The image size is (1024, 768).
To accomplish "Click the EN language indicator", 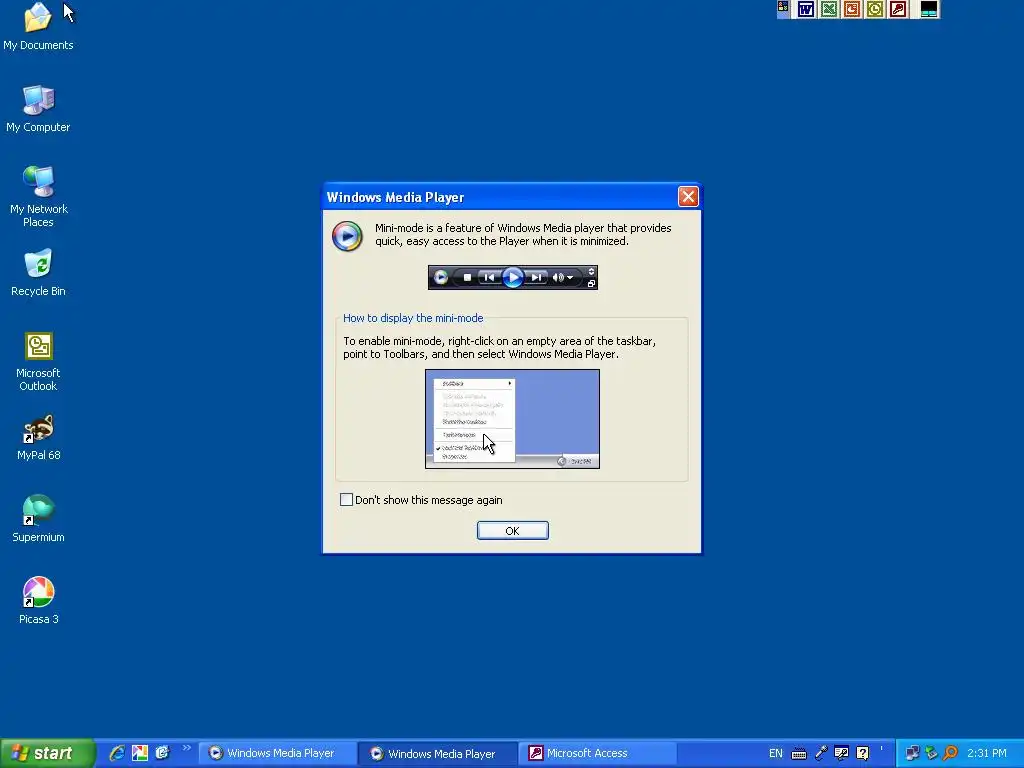I will [x=775, y=753].
